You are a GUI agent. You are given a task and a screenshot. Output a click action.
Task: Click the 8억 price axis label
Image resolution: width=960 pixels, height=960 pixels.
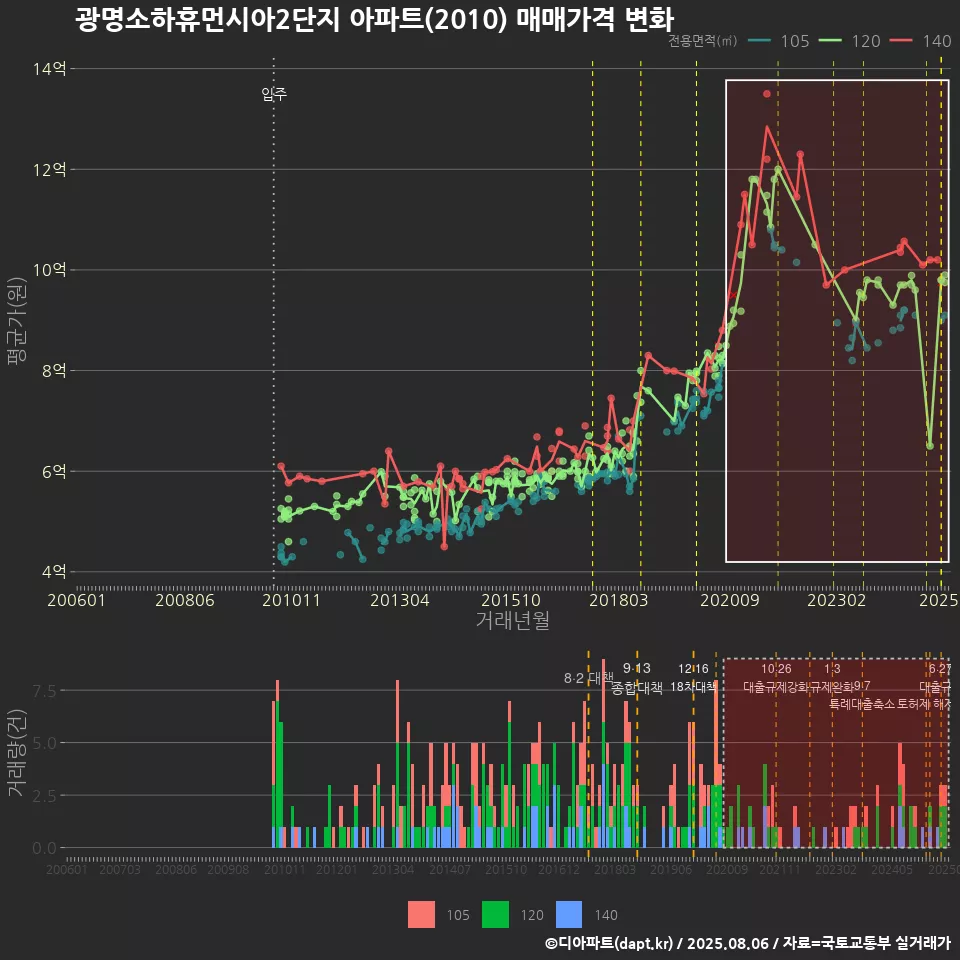tap(54, 370)
